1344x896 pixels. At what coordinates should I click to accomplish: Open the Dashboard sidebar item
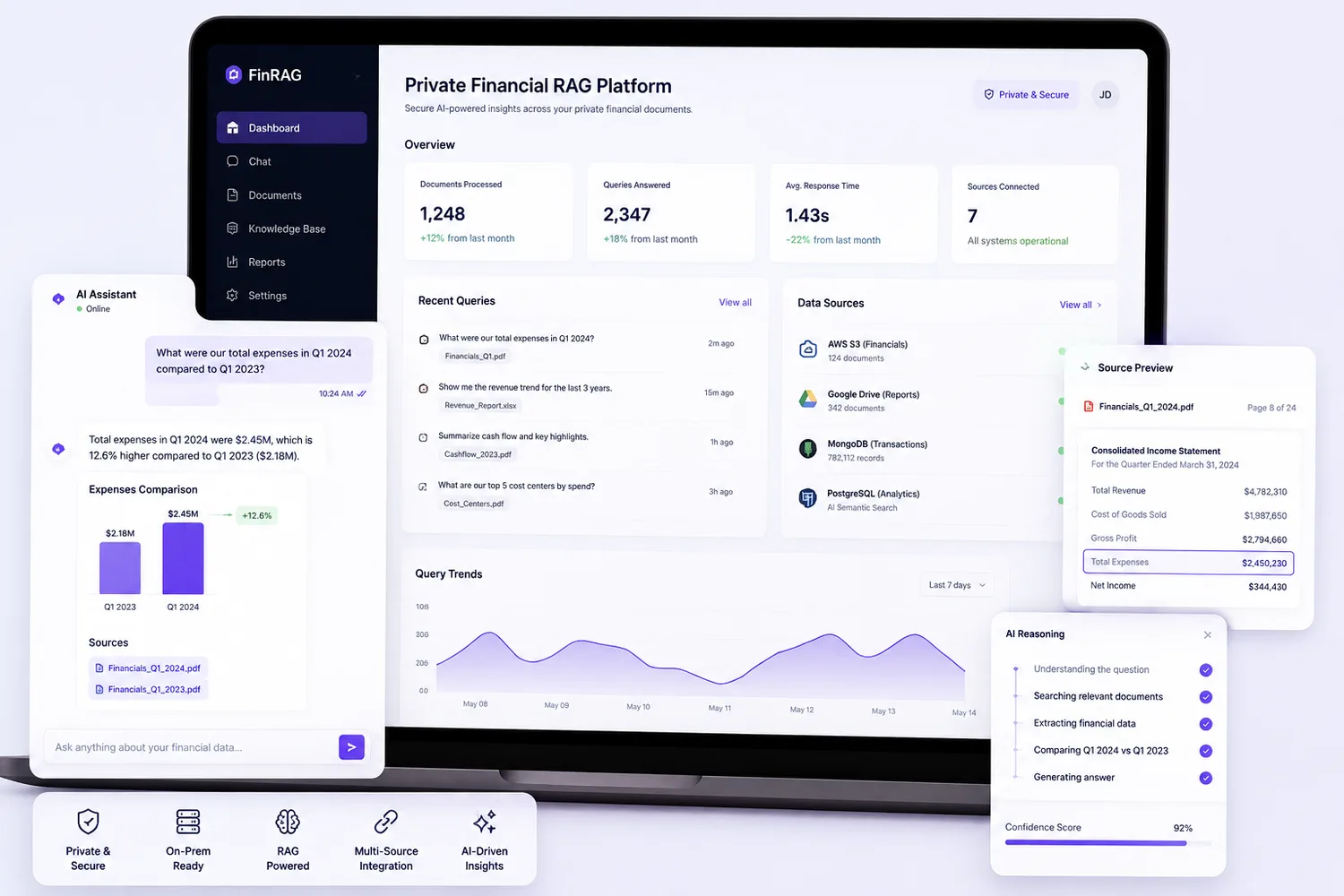coord(291,128)
